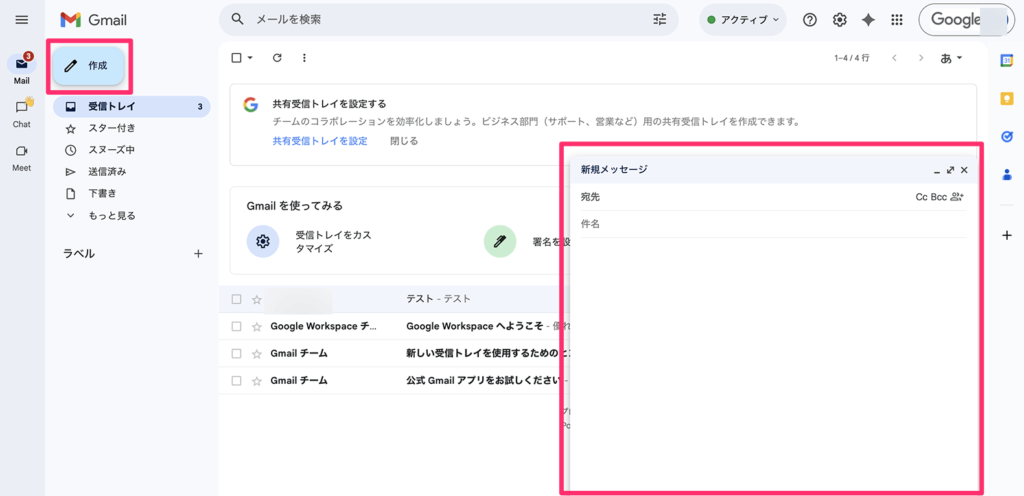The height and width of the screenshot is (496, 1024).
Task: Refresh the inbox list
Action: tap(277, 58)
